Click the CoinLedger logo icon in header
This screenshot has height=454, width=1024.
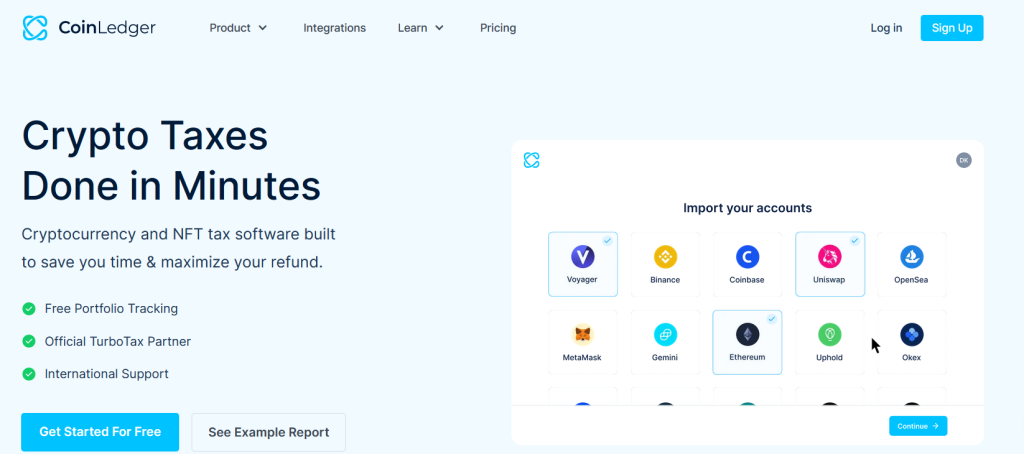(x=35, y=27)
